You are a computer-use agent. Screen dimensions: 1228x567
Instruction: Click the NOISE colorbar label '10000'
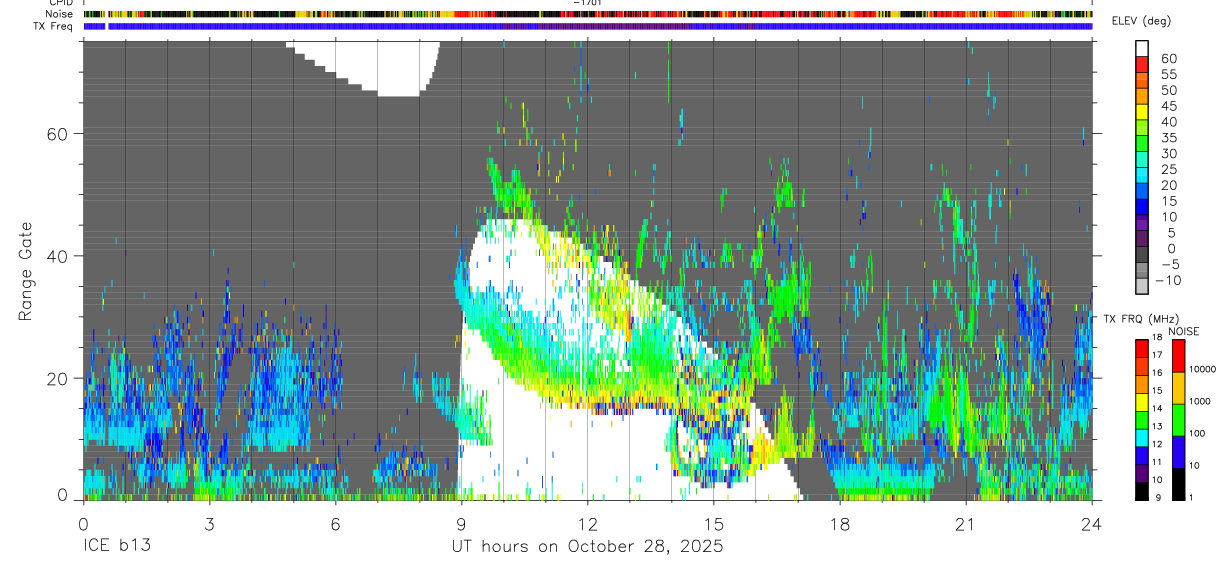(x=1203, y=369)
